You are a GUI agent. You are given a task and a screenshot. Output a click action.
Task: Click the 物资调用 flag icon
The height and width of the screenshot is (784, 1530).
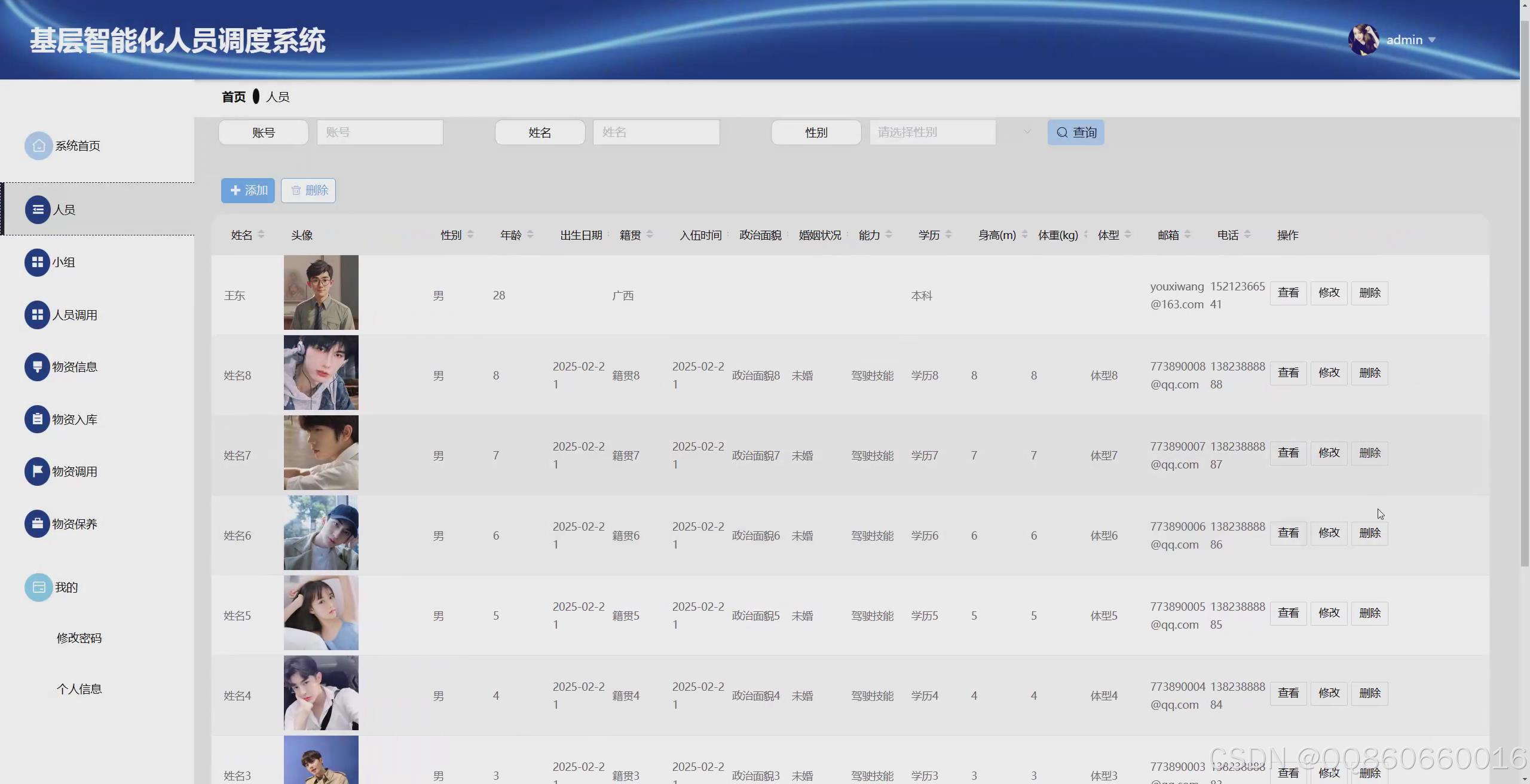pyautogui.click(x=37, y=471)
